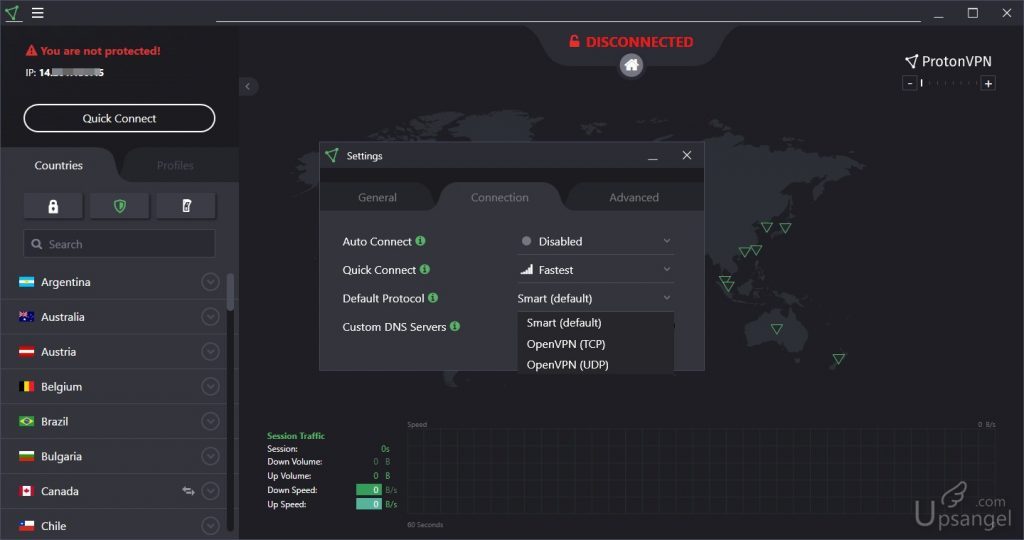The width and height of the screenshot is (1024, 540).
Task: Click Quick Connect button
Action: pyautogui.click(x=120, y=118)
